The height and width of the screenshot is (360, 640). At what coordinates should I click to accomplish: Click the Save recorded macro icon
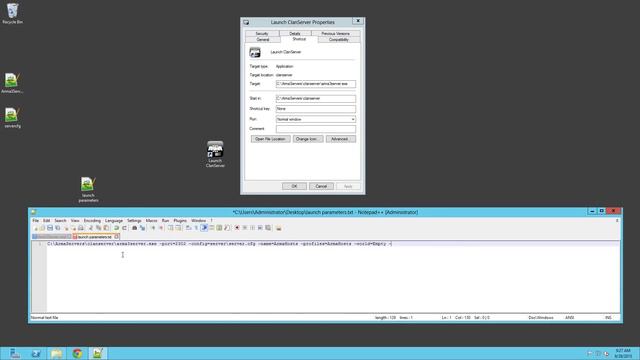tap(268, 228)
